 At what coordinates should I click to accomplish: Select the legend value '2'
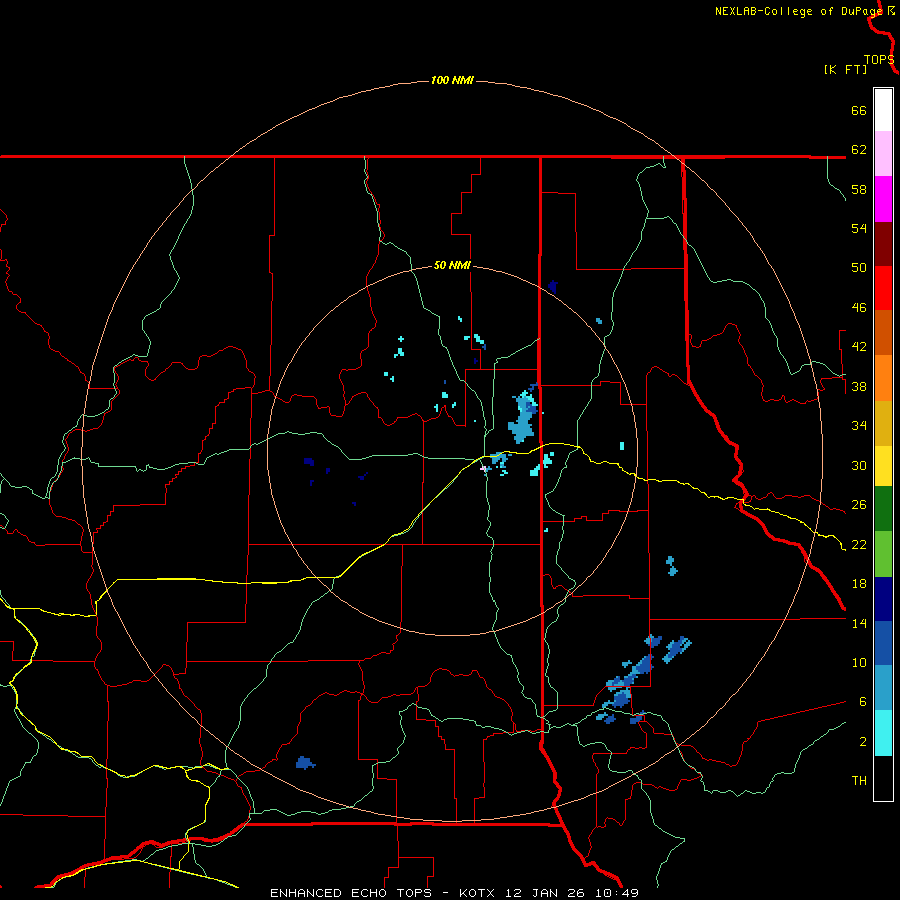pos(862,742)
